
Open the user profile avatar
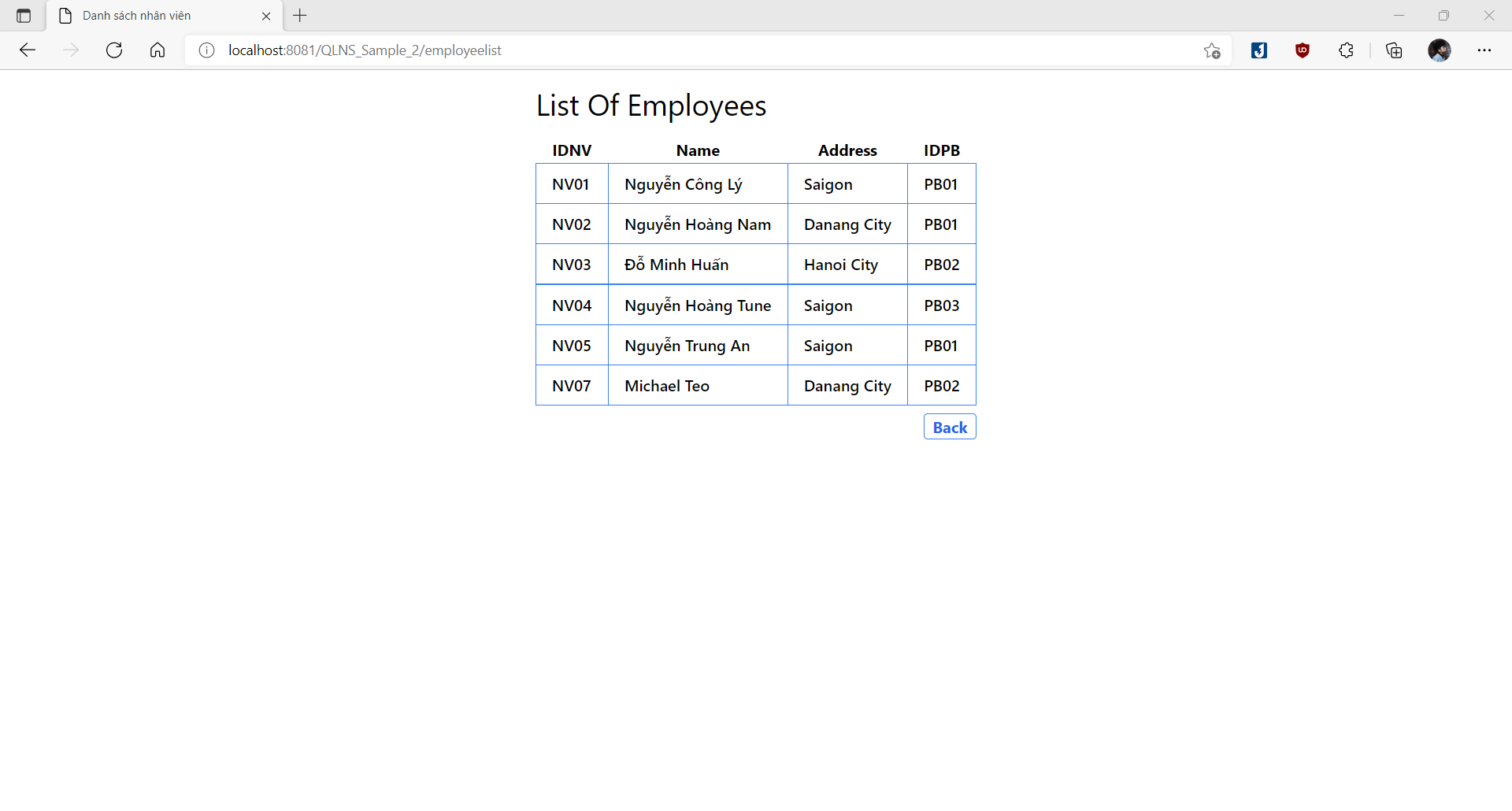[1440, 50]
